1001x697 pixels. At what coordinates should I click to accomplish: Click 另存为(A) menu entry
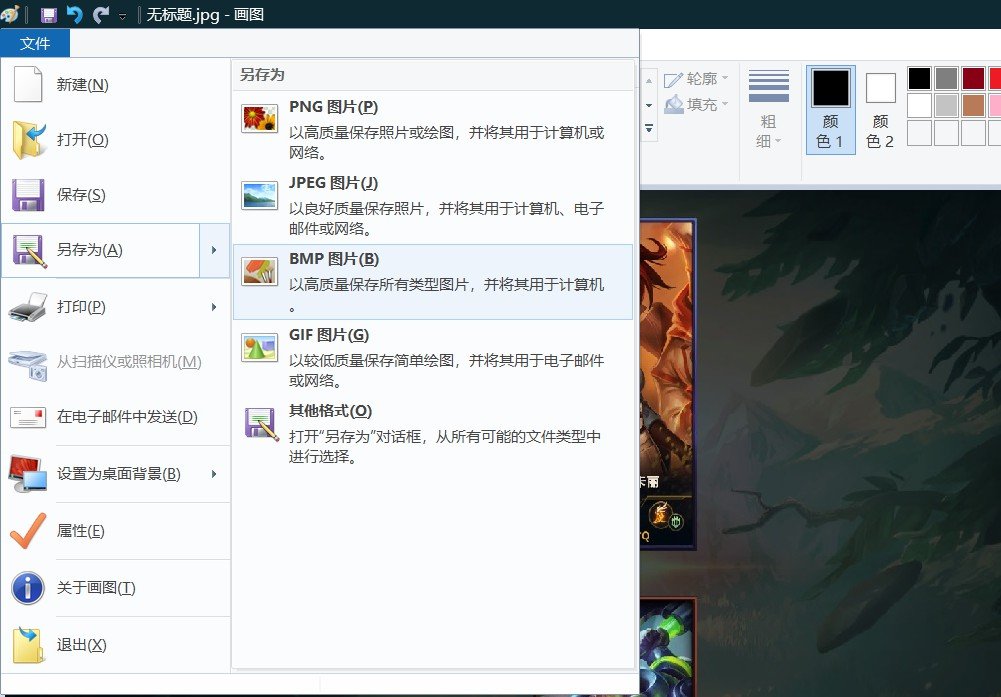(101, 250)
